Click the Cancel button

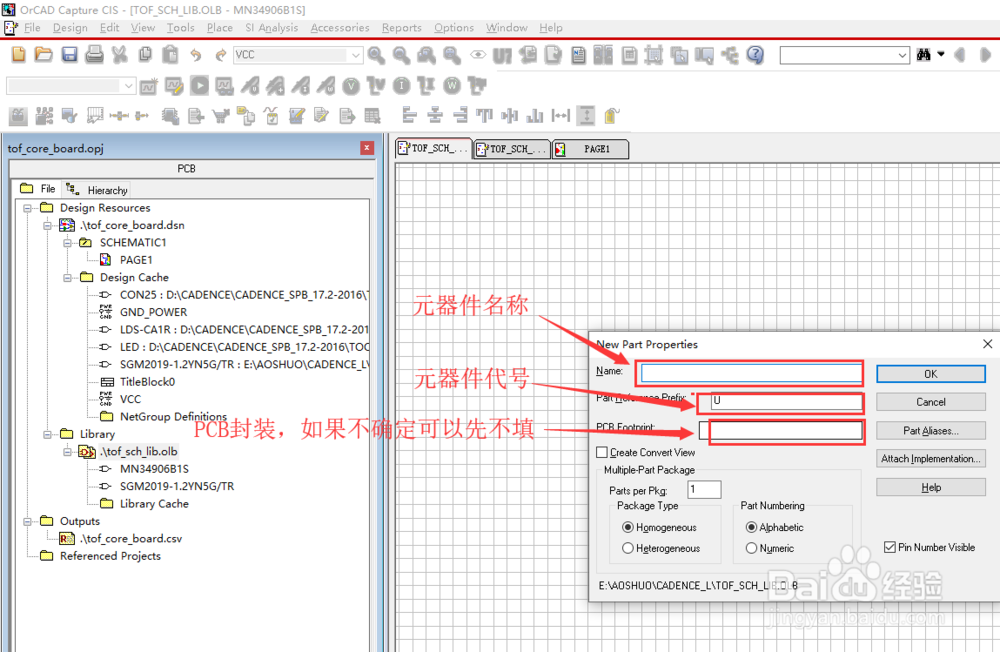point(930,402)
